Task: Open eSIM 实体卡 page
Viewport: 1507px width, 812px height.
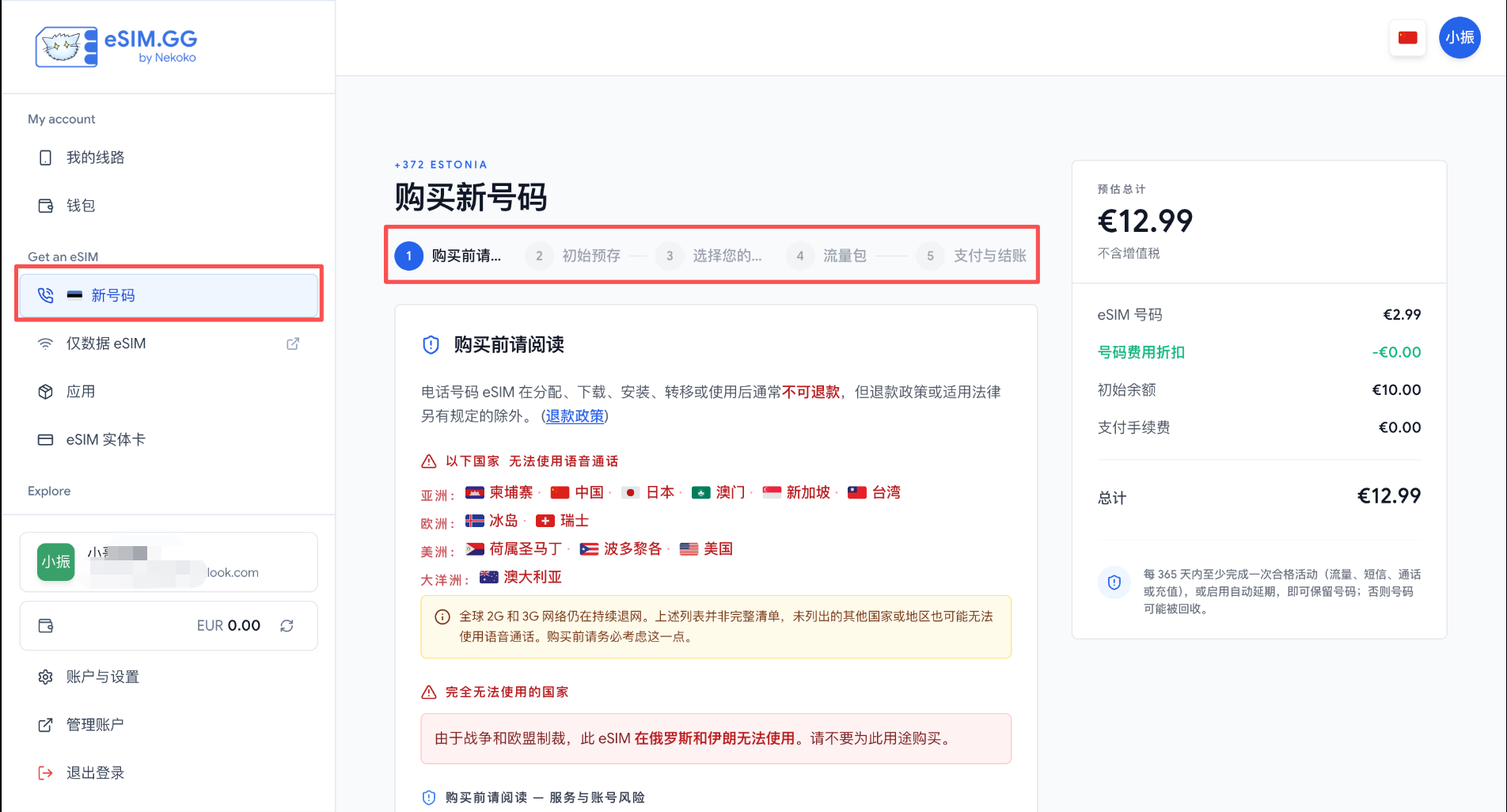Action: click(168, 439)
